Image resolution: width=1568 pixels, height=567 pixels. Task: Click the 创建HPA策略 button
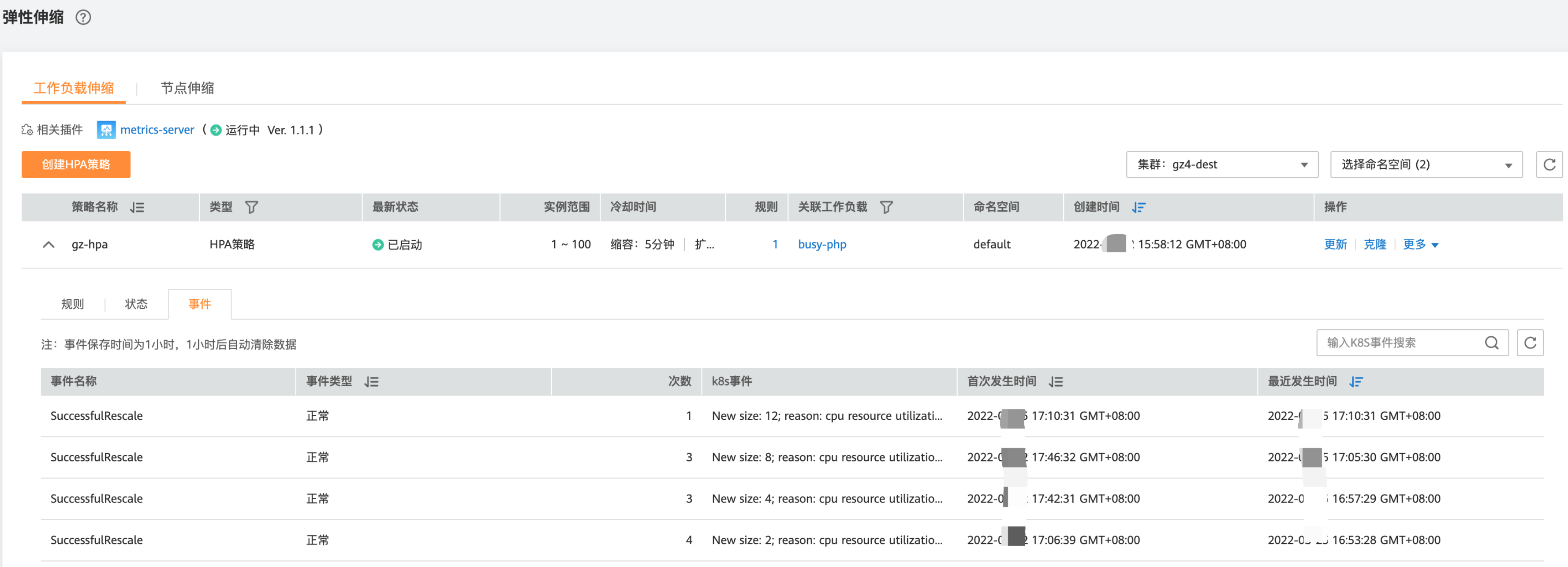tap(76, 165)
